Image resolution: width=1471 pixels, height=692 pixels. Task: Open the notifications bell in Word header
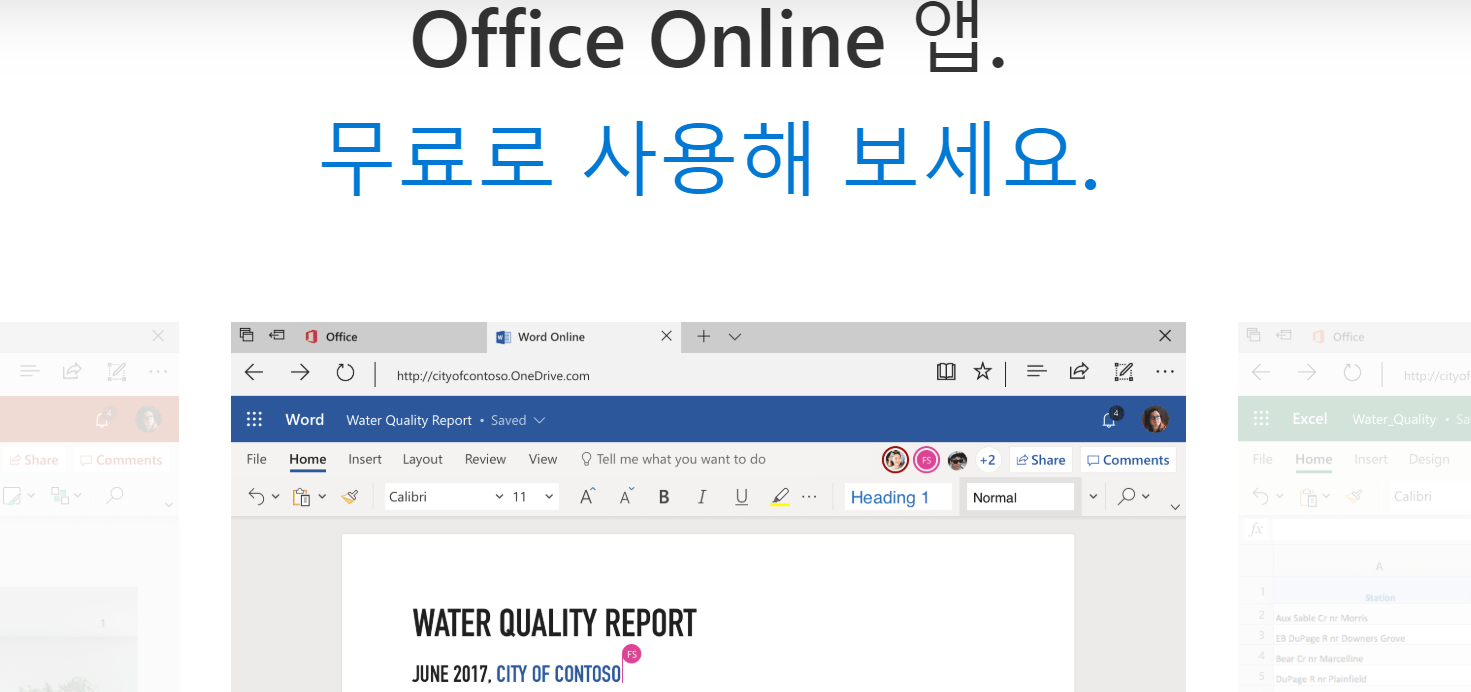pyautogui.click(x=1110, y=420)
